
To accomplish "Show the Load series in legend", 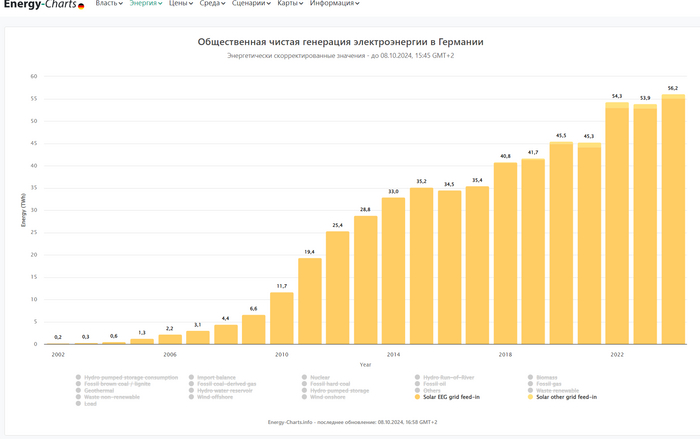I will 86,403.
